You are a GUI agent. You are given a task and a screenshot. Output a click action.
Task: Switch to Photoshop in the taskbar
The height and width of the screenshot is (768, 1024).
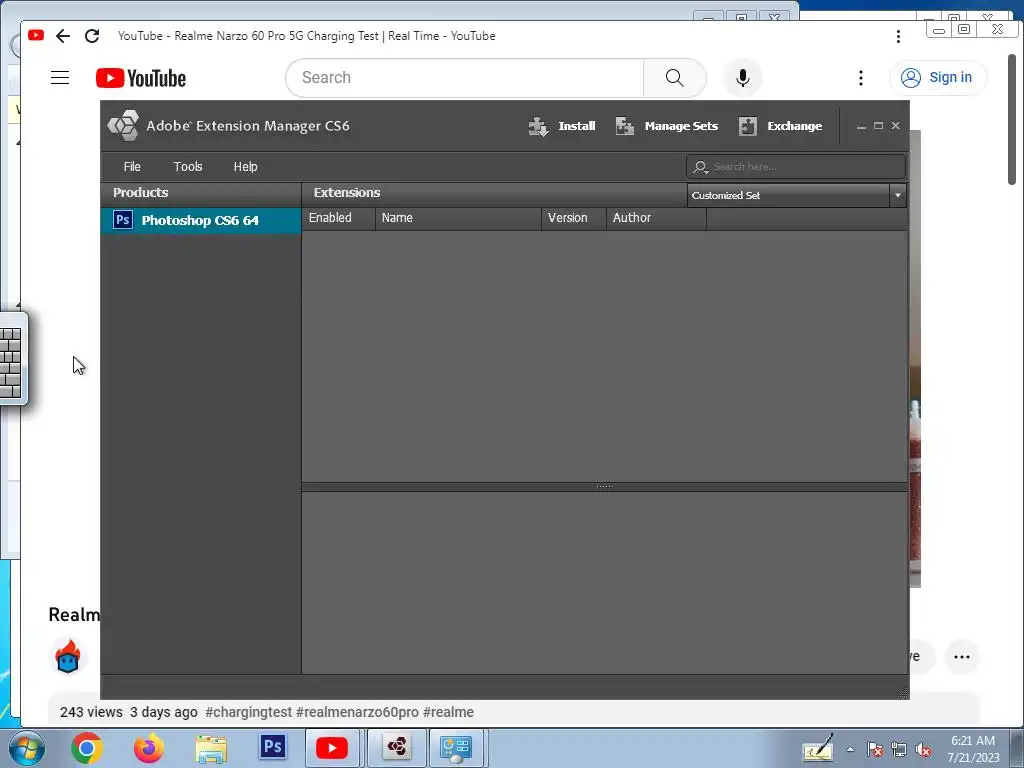(273, 748)
